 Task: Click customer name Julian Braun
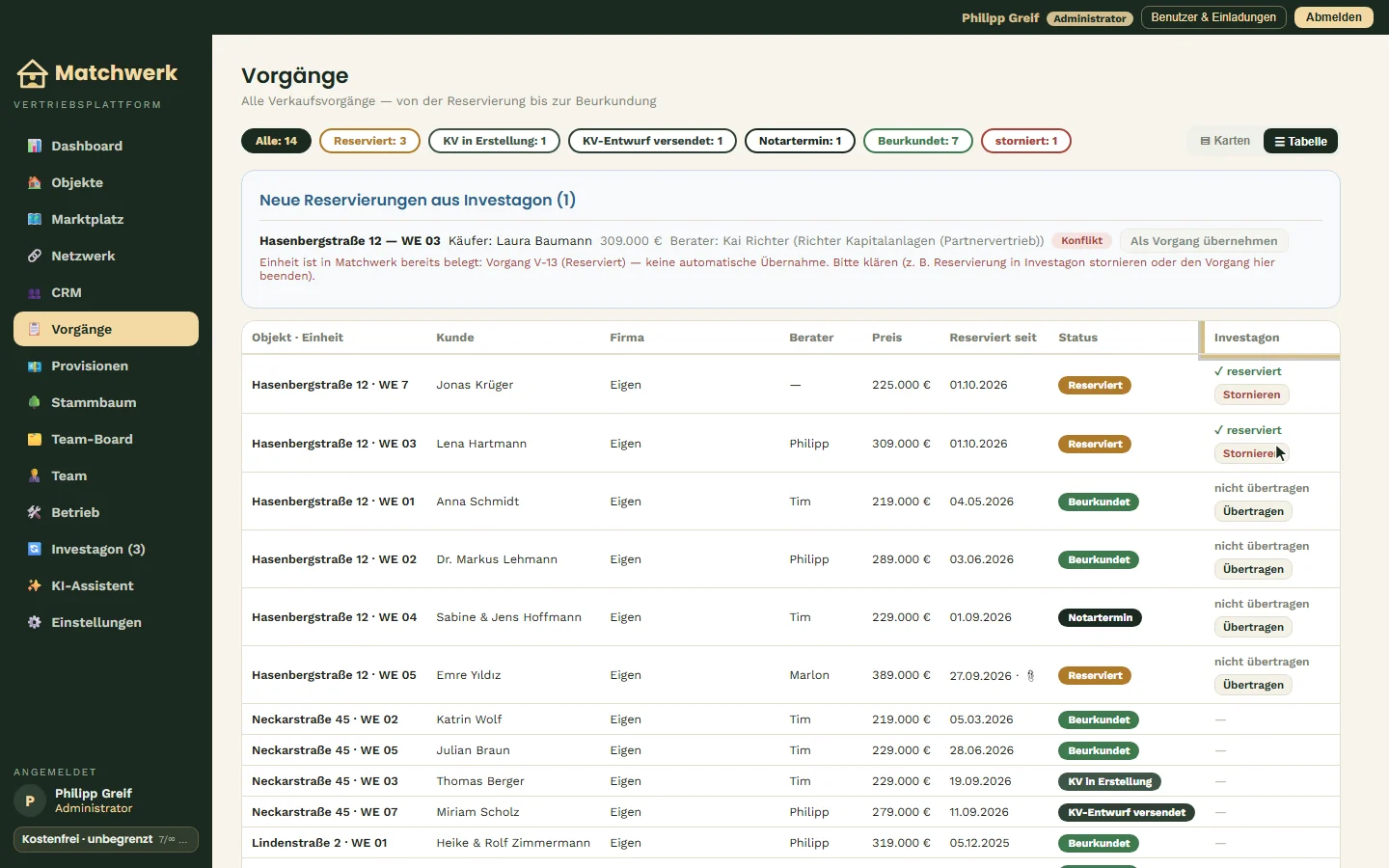pyautogui.click(x=473, y=750)
